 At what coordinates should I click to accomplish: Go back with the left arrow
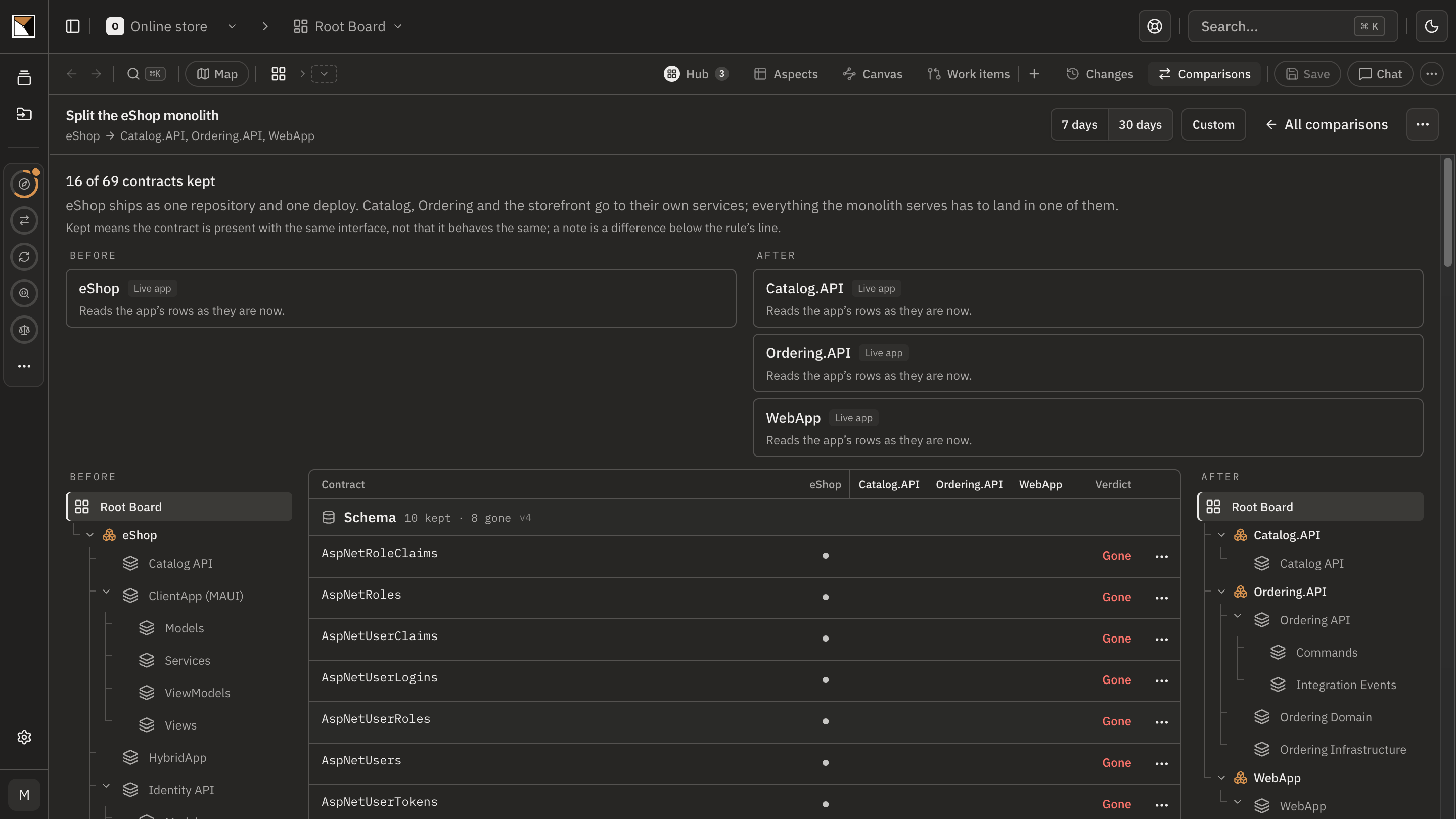[72, 74]
